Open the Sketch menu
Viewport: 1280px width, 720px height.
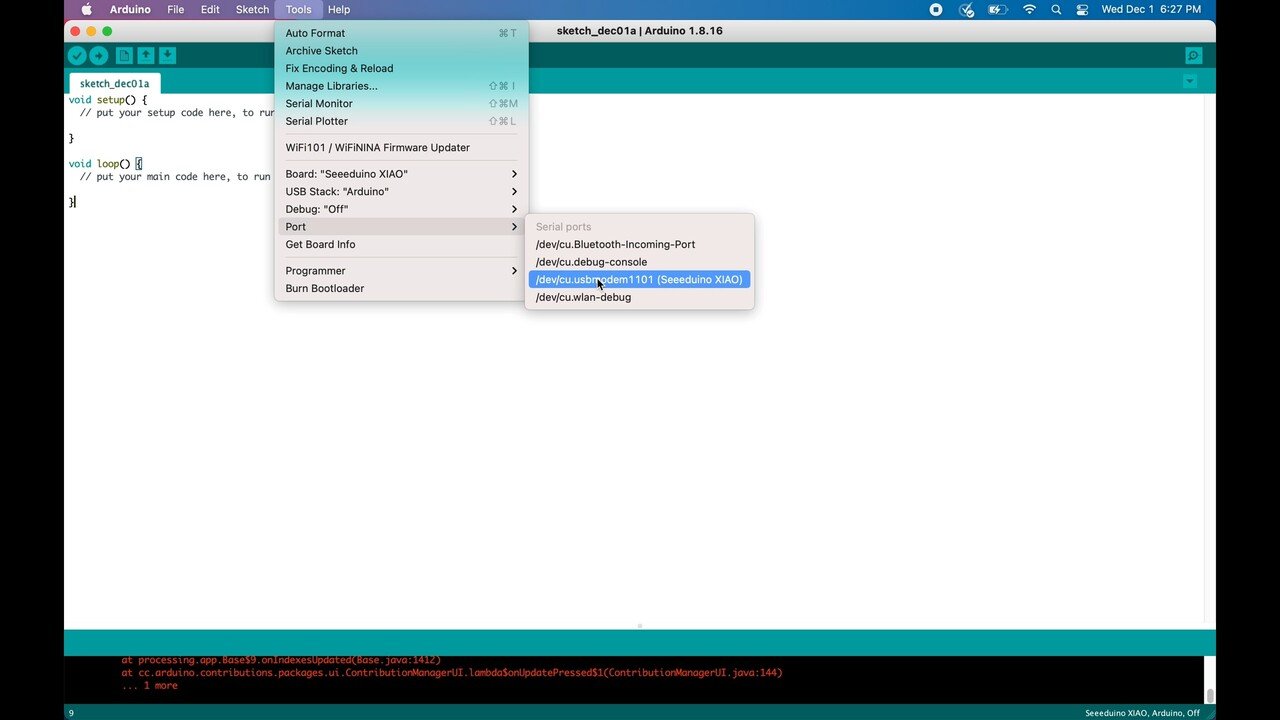(252, 10)
